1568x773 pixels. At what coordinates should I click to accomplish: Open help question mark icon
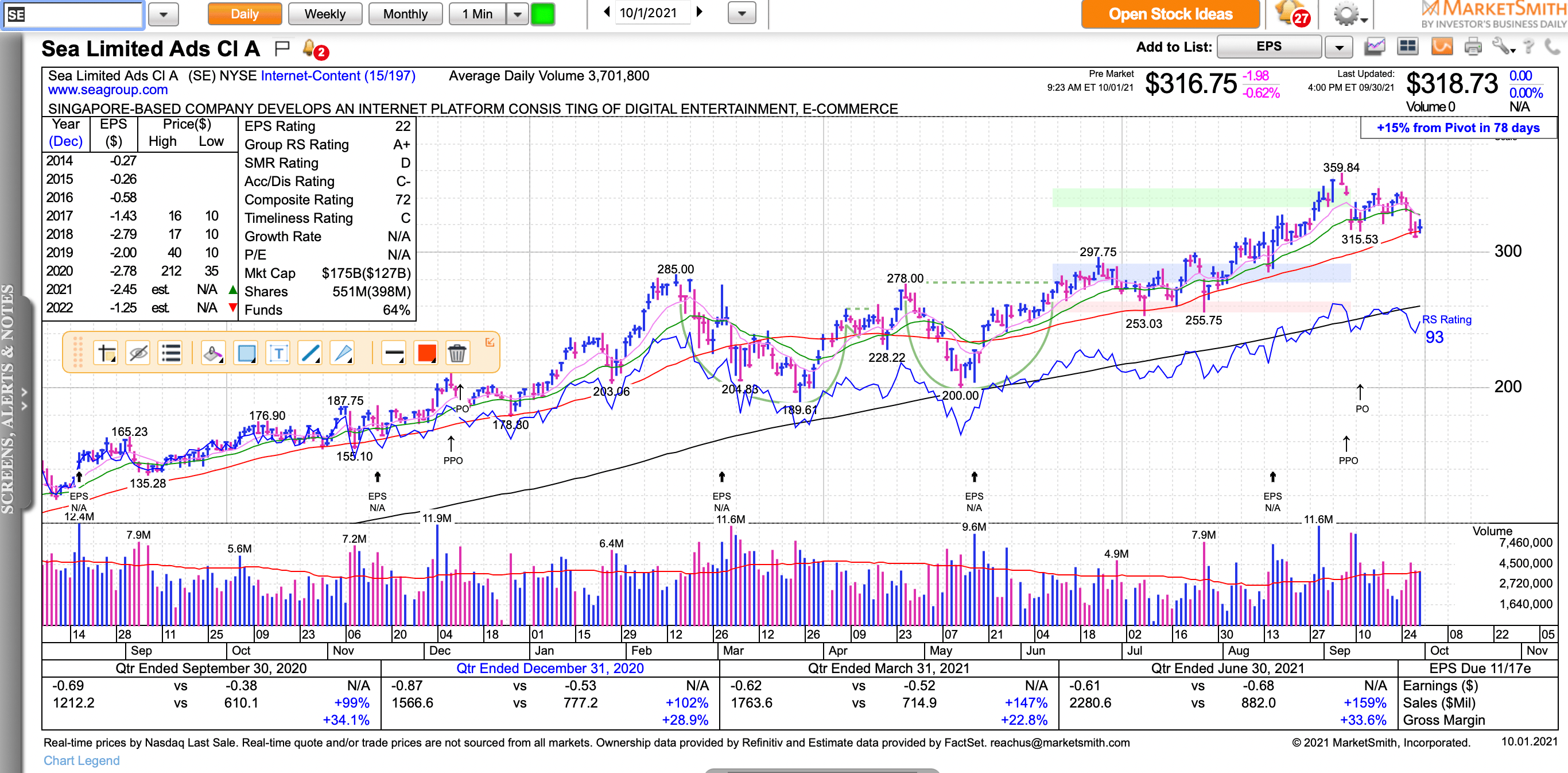pos(1528,47)
